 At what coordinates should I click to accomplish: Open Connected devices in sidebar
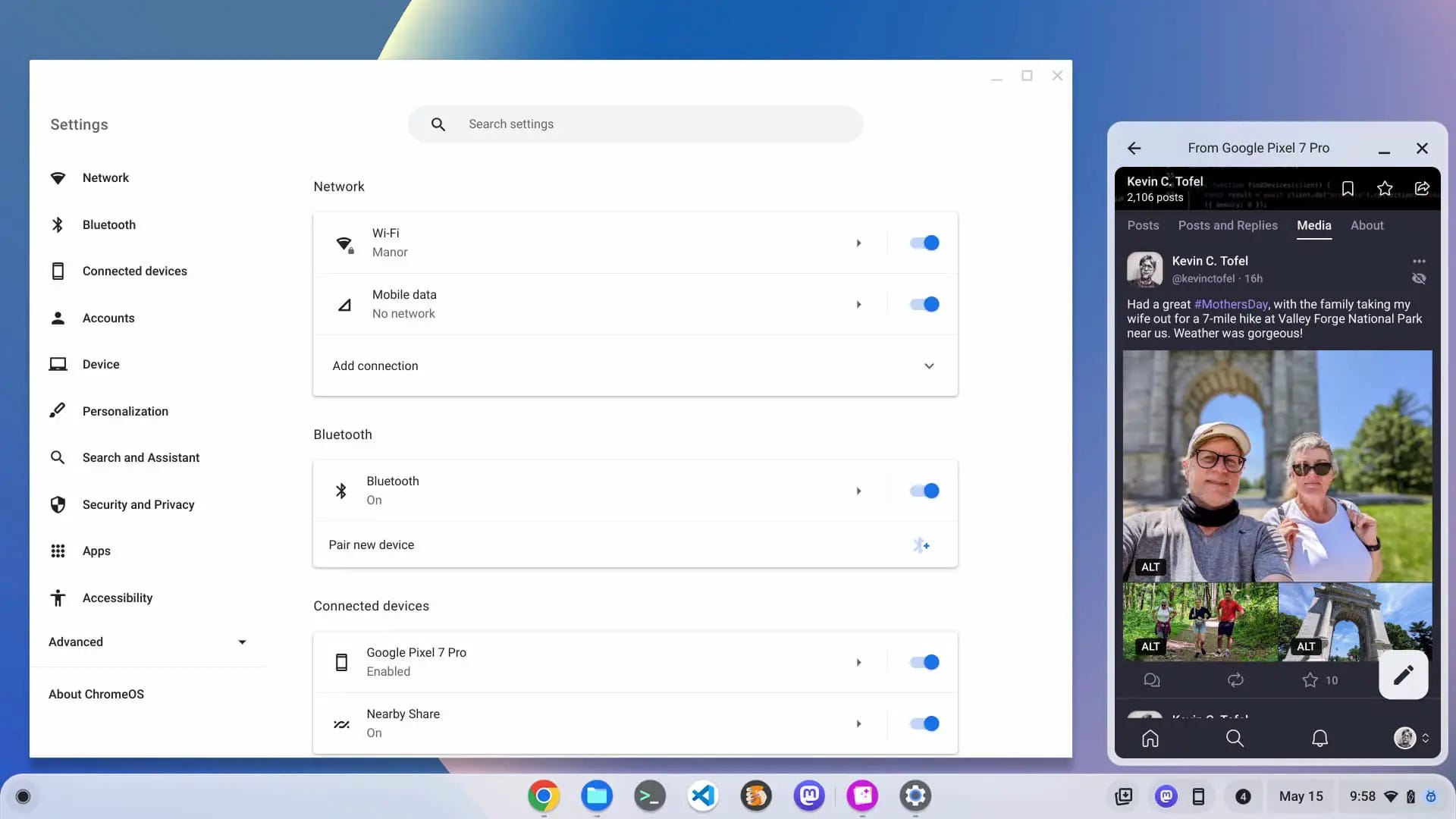click(134, 271)
